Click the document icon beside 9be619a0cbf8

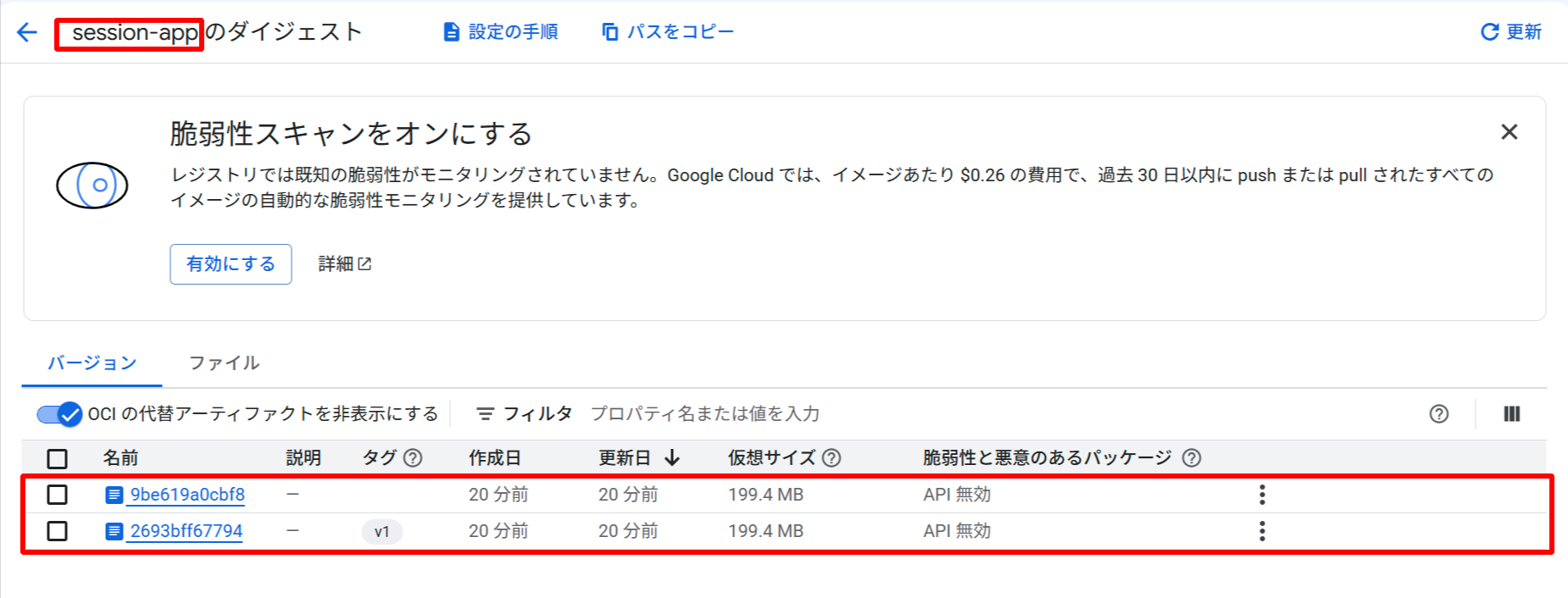click(x=114, y=495)
